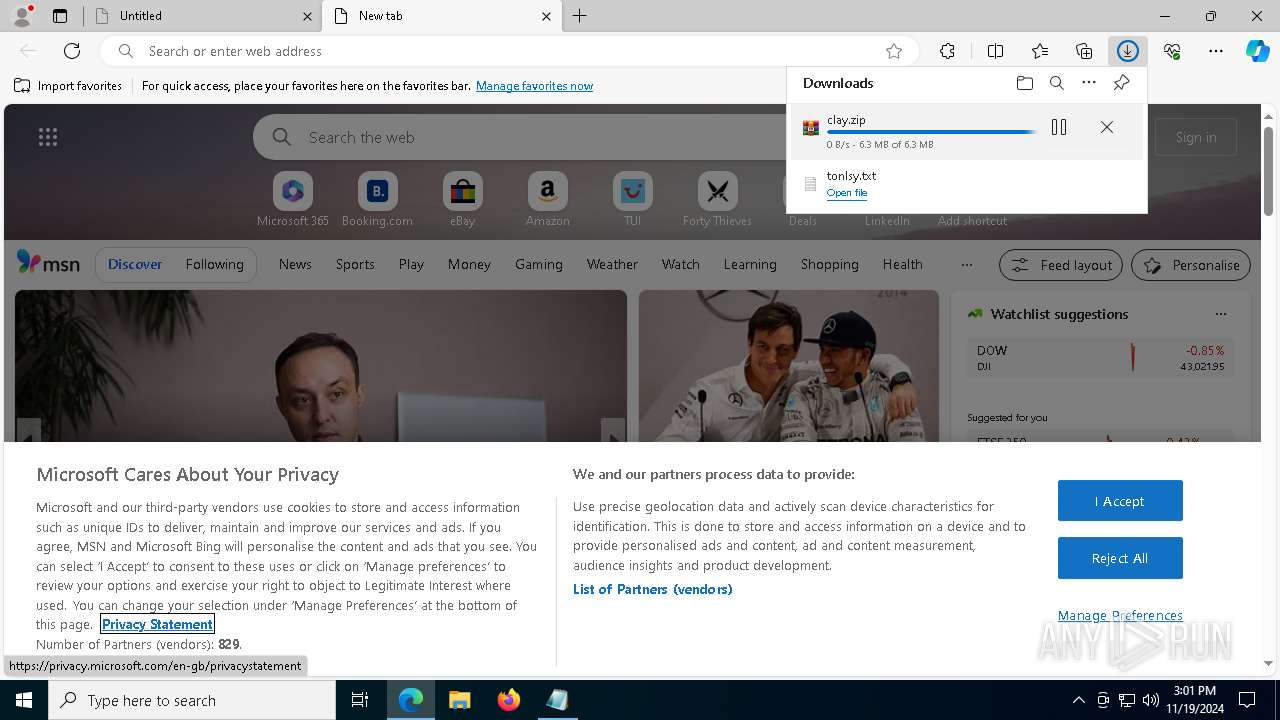1280x720 pixels.
Task: Open File Explorer from taskbar
Action: pyautogui.click(x=459, y=700)
